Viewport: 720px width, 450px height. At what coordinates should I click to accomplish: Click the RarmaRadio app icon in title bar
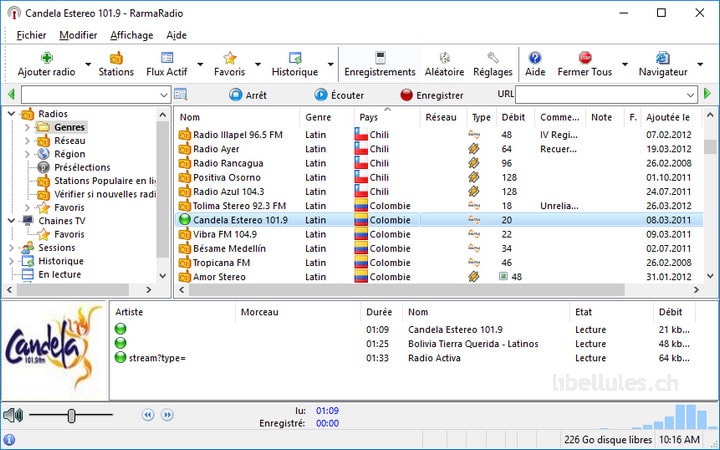(x=14, y=13)
